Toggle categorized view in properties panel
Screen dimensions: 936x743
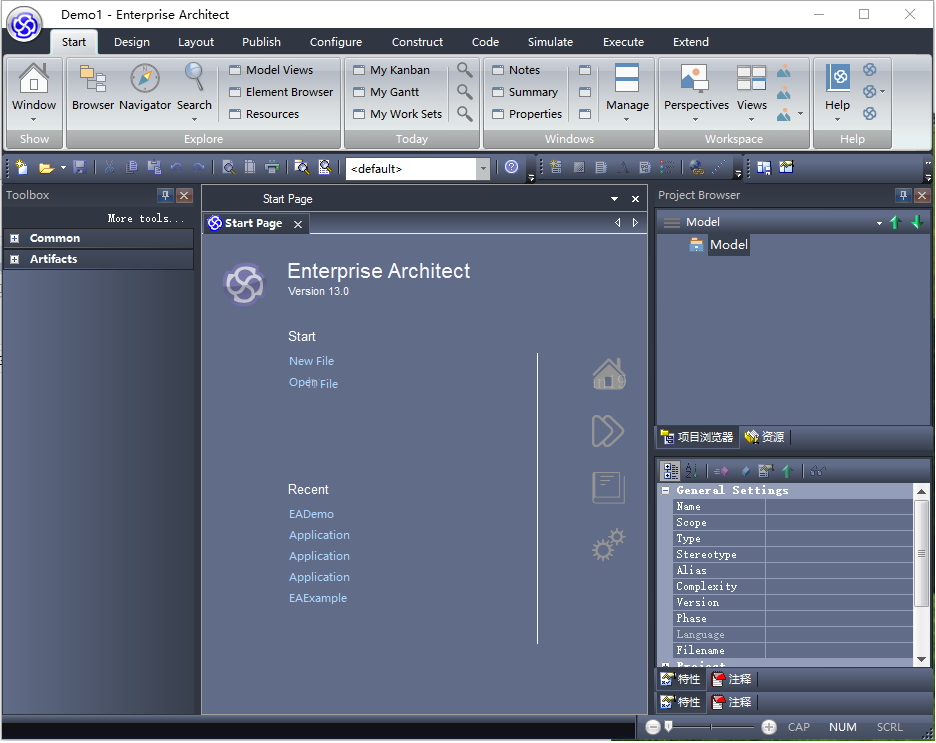tap(671, 471)
